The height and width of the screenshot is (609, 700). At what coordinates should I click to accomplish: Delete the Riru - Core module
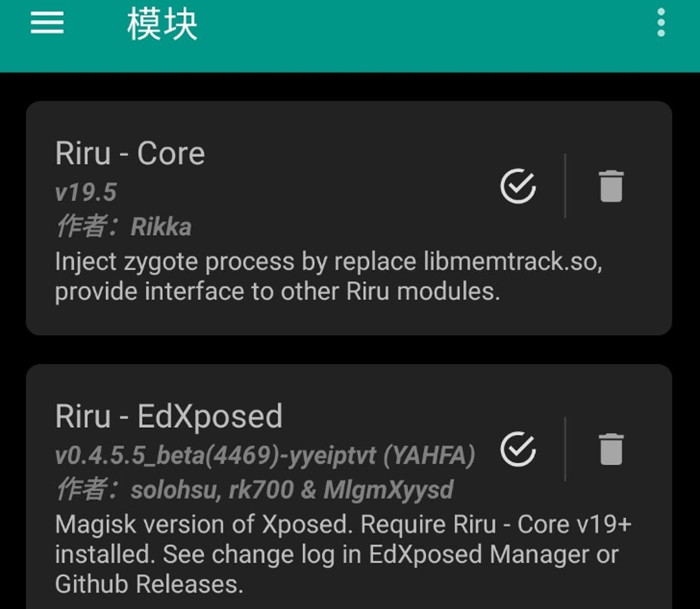pyautogui.click(x=611, y=186)
